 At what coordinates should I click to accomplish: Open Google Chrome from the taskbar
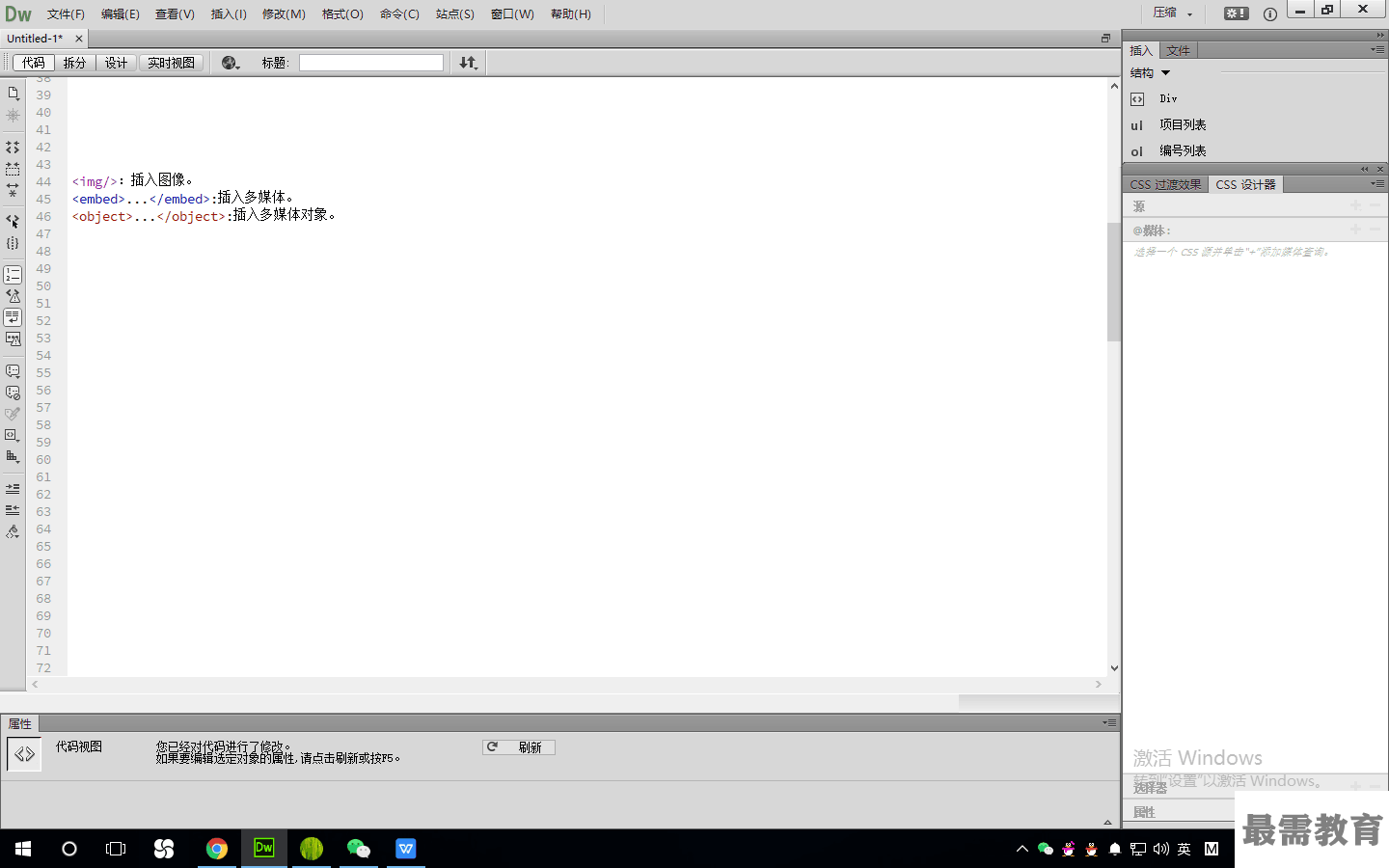217,849
